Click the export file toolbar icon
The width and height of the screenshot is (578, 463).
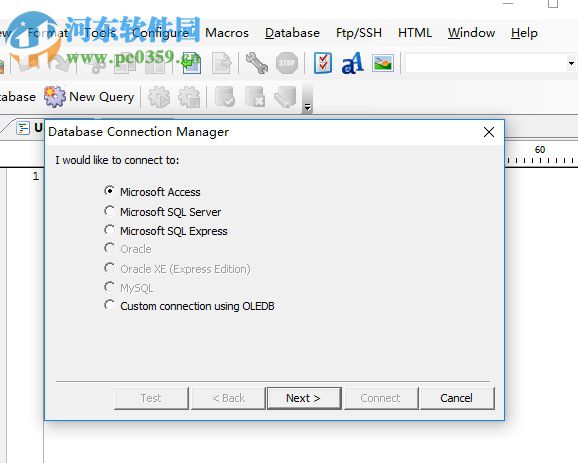[222, 63]
